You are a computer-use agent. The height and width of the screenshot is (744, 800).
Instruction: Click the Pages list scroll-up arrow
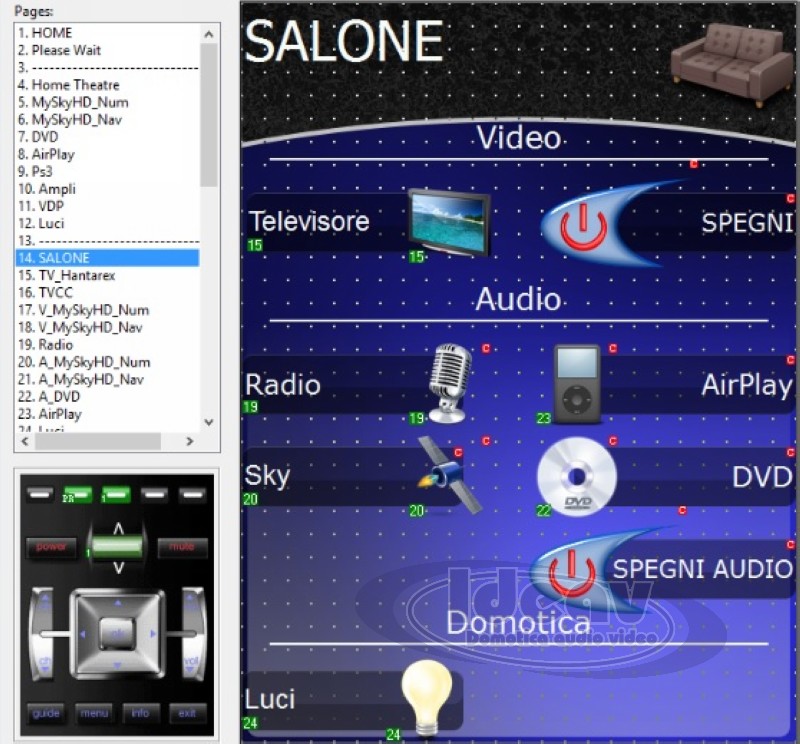tap(209, 34)
